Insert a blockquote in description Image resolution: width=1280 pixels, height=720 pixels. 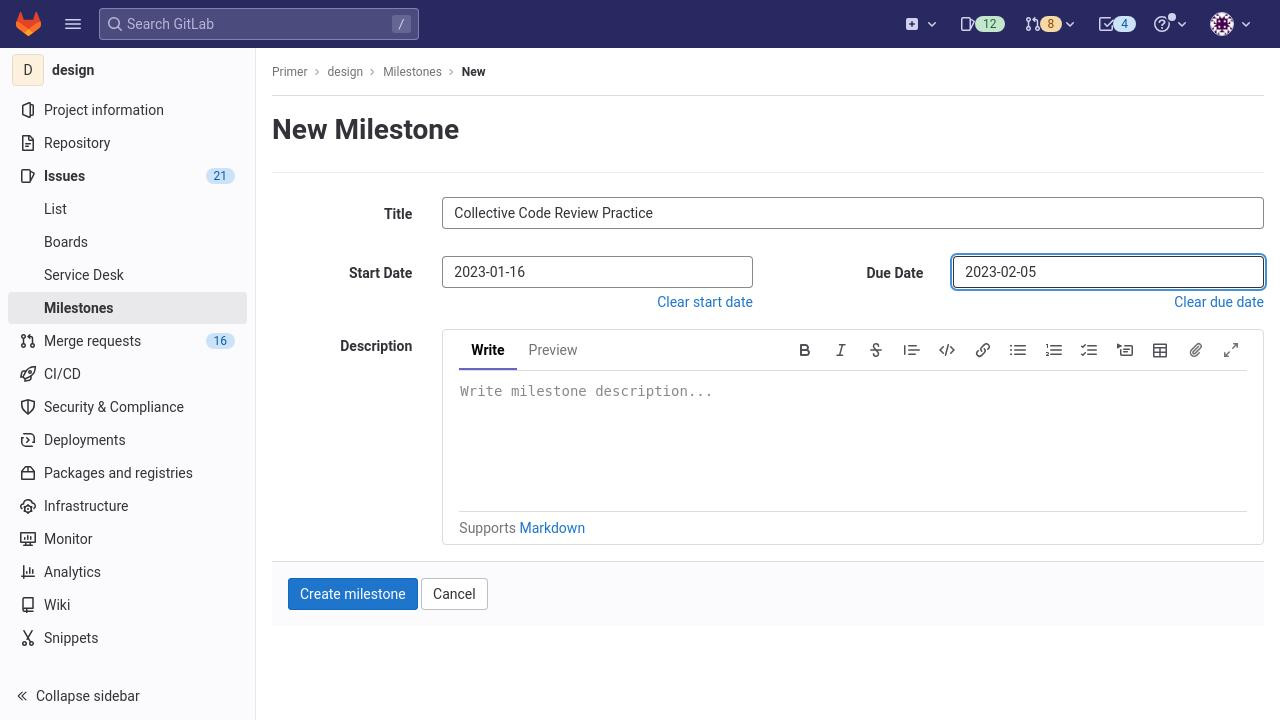click(911, 350)
